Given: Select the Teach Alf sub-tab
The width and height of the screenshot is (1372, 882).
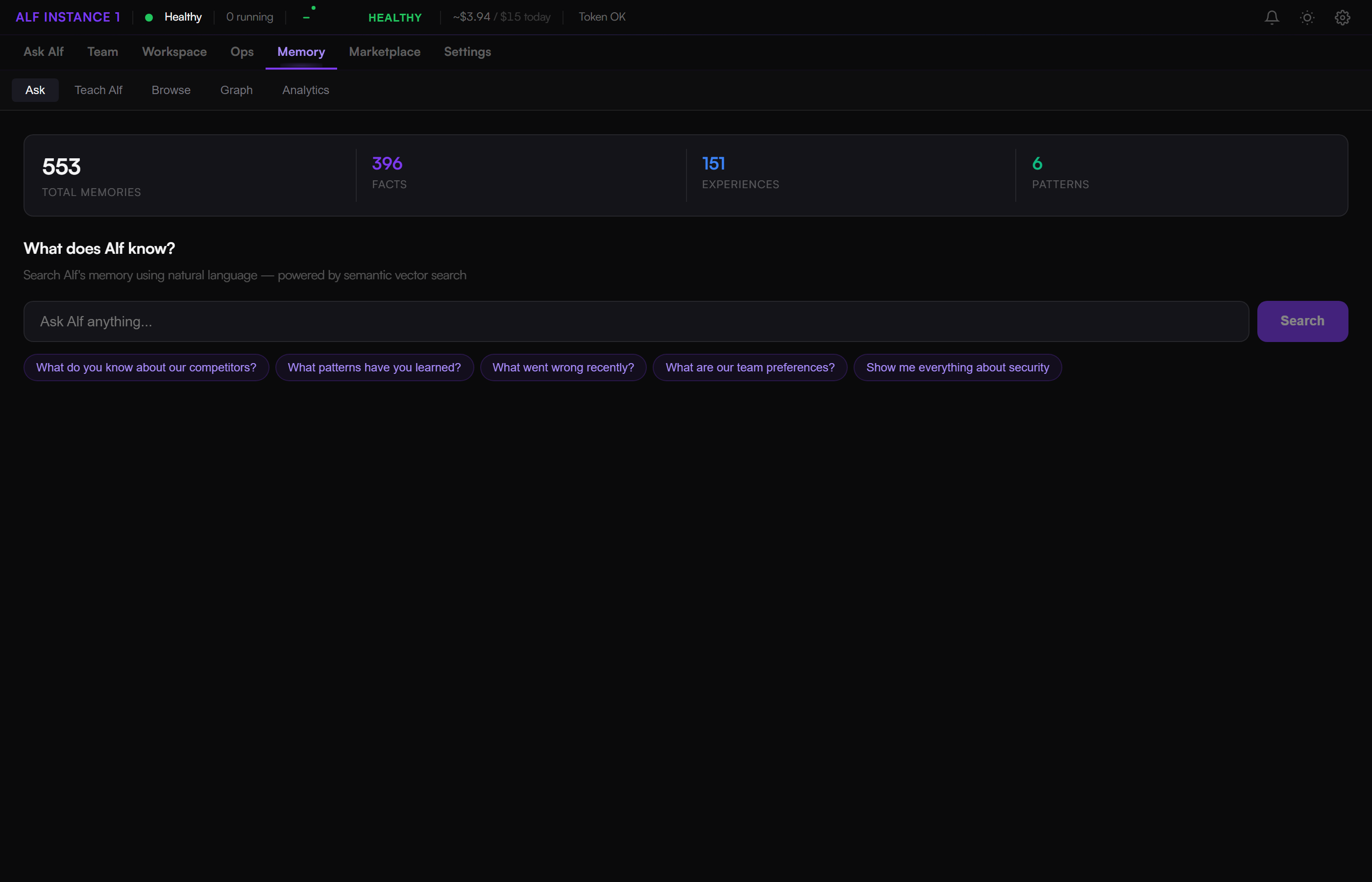Looking at the screenshot, I should (x=98, y=90).
